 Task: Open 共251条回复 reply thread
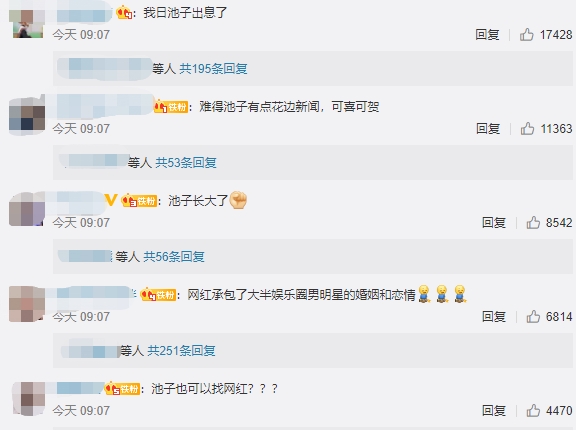[181, 350]
